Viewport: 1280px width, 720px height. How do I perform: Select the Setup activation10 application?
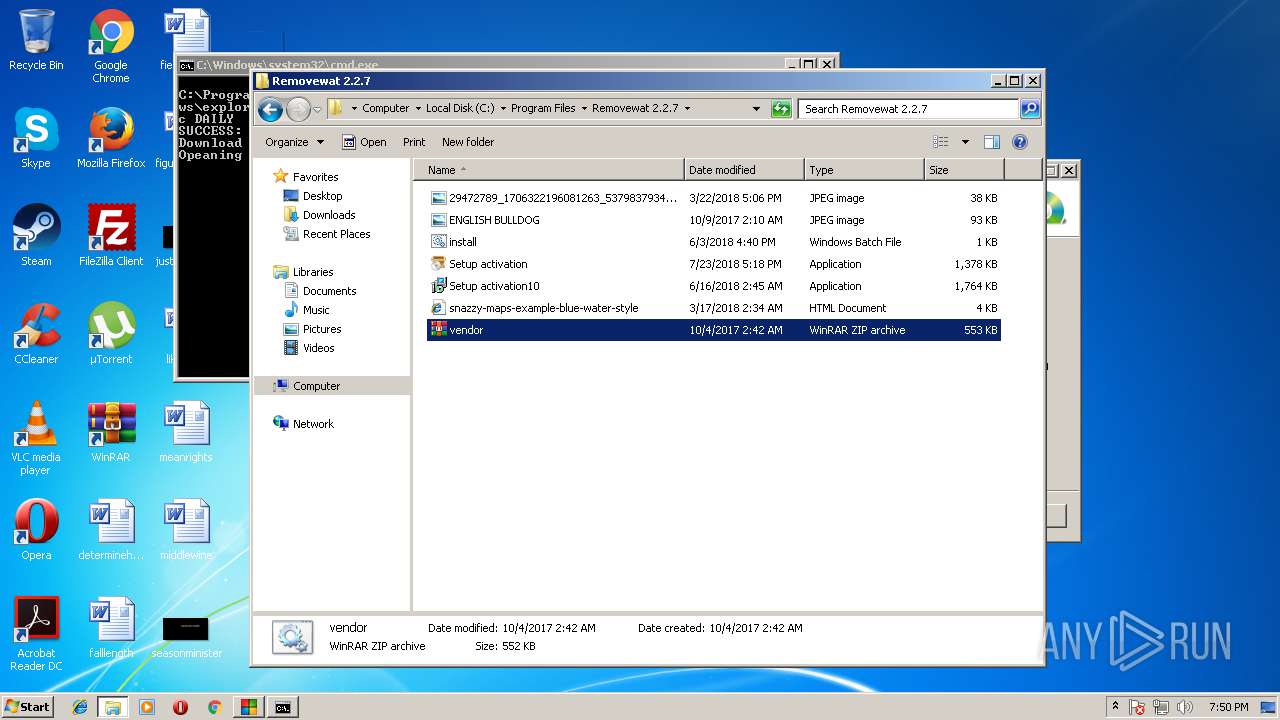coord(714,286)
